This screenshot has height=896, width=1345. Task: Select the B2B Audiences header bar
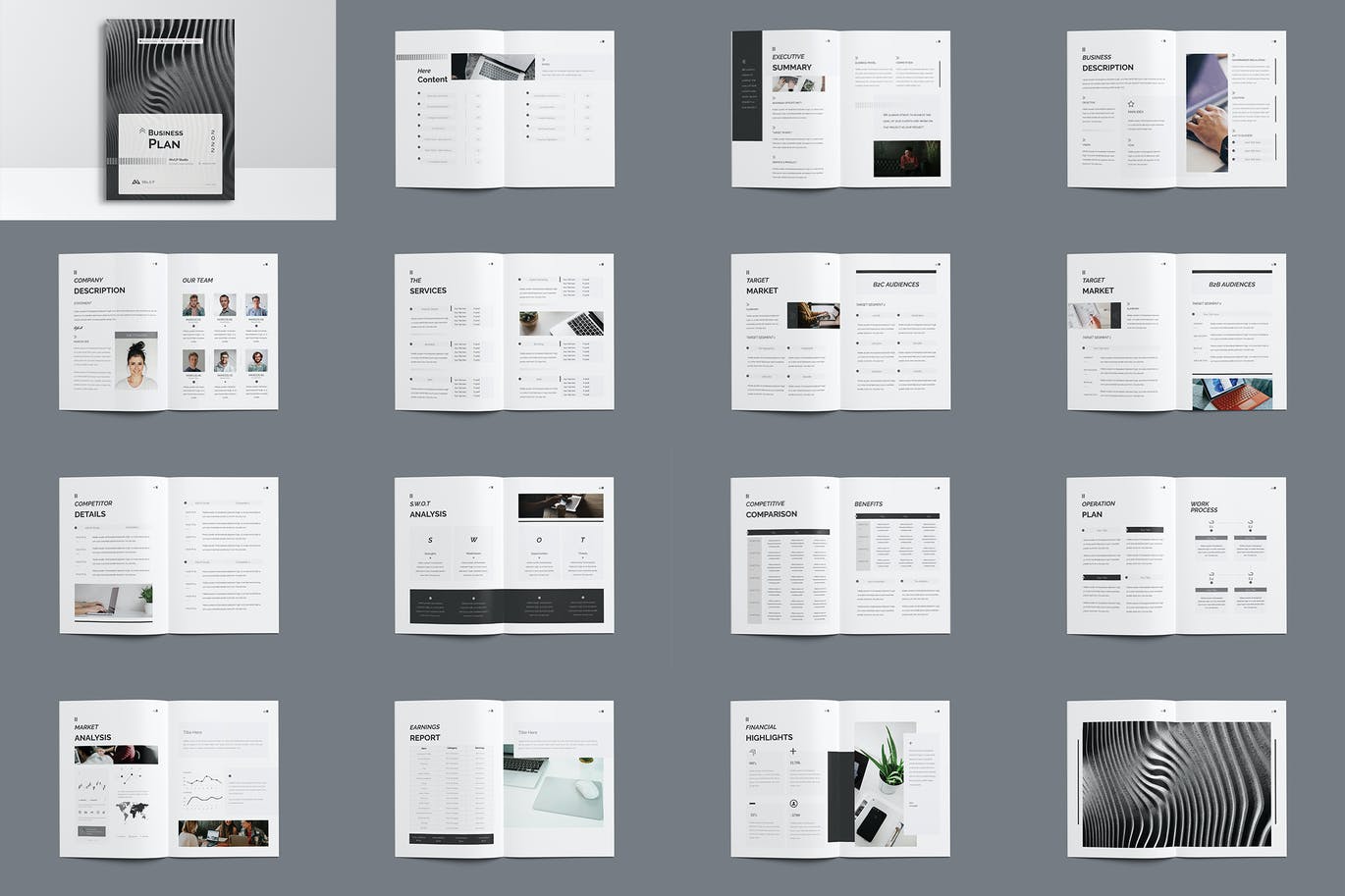1231,285
